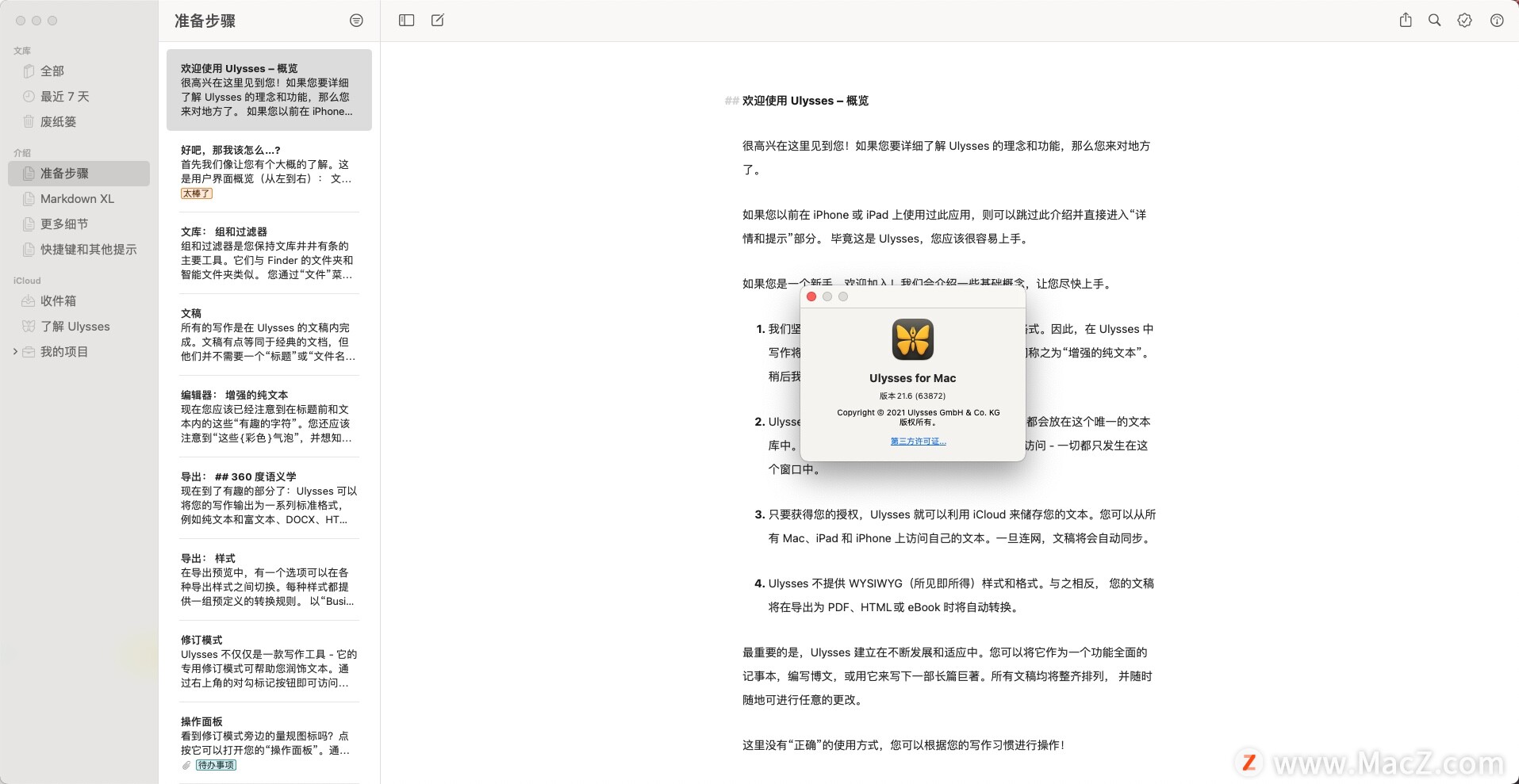1519x784 pixels.
Task: Click the 全部 library icon
Action: [29, 71]
